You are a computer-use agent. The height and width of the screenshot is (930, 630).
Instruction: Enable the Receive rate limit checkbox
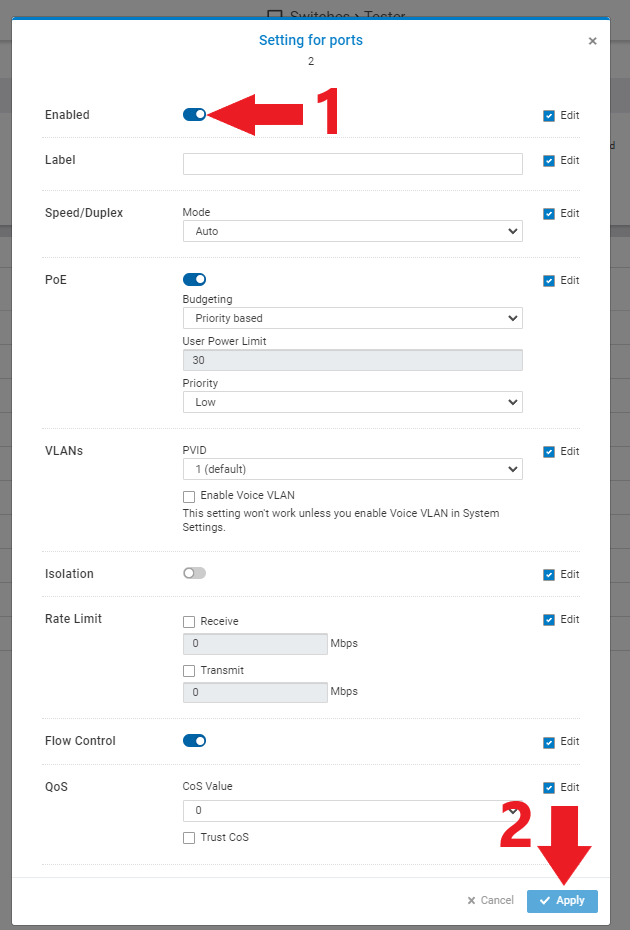189,621
